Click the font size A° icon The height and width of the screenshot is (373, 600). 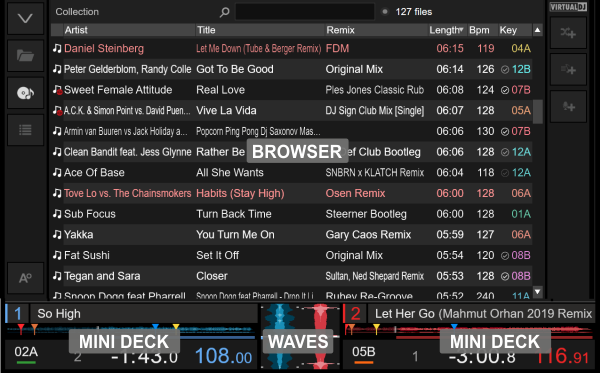pyautogui.click(x=25, y=278)
